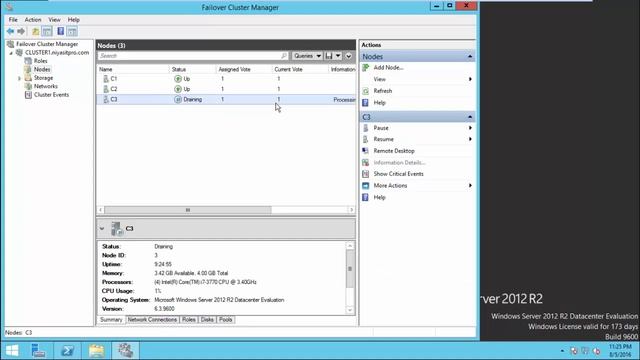The height and width of the screenshot is (360, 640).
Task: Click Failover Cluster Manager taskbar icon
Action: coord(125,351)
